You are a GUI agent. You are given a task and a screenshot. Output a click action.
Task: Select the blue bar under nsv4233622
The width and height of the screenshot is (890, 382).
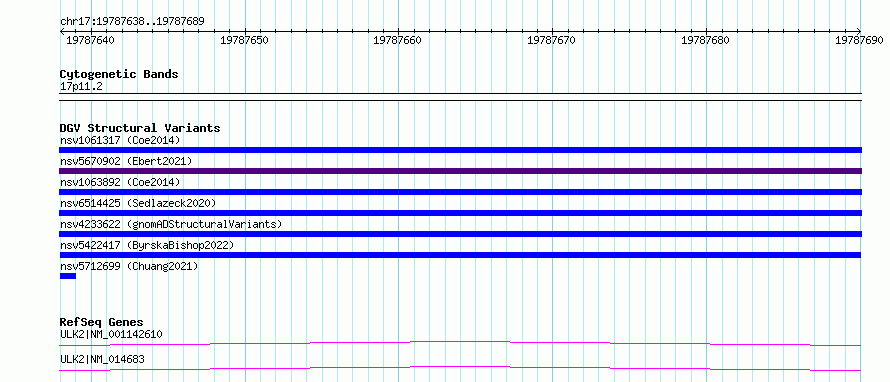click(460, 234)
